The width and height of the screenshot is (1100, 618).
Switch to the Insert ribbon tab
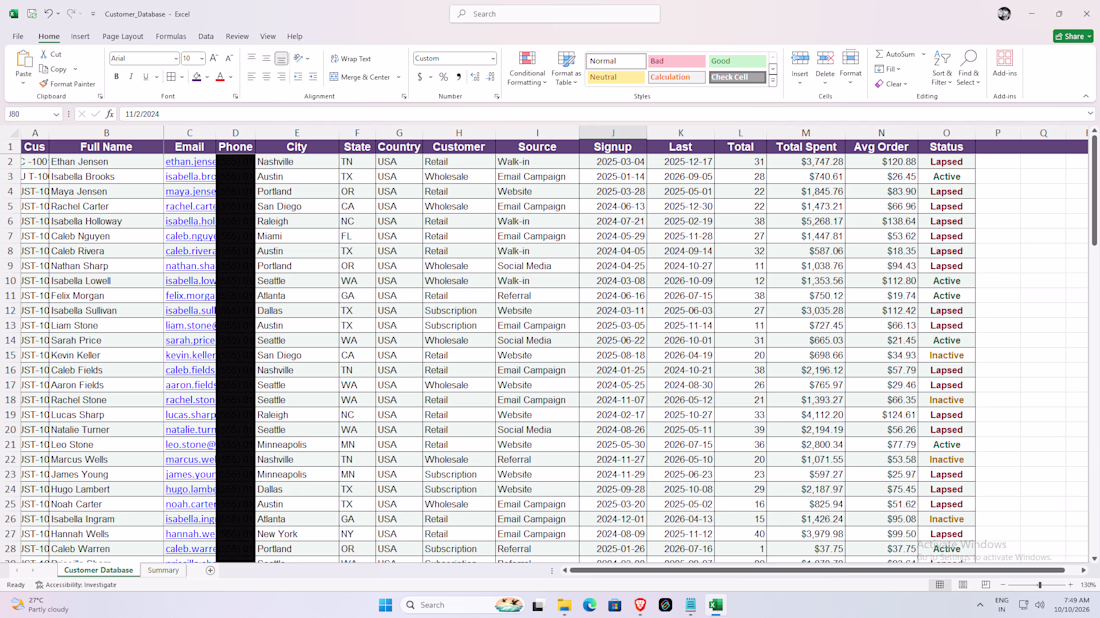click(80, 36)
